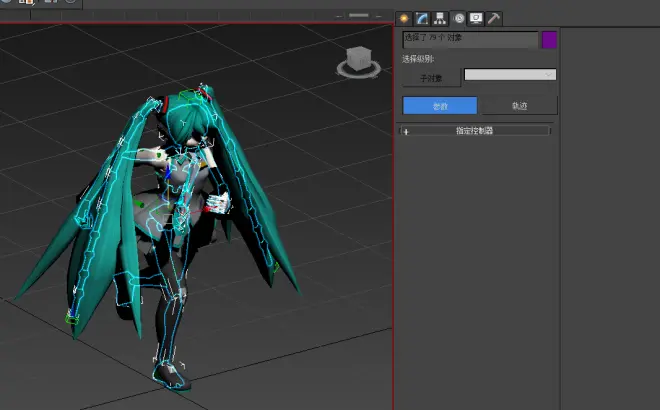This screenshot has height=410, width=660.
Task: Click the selected objects name field
Action: point(471,40)
